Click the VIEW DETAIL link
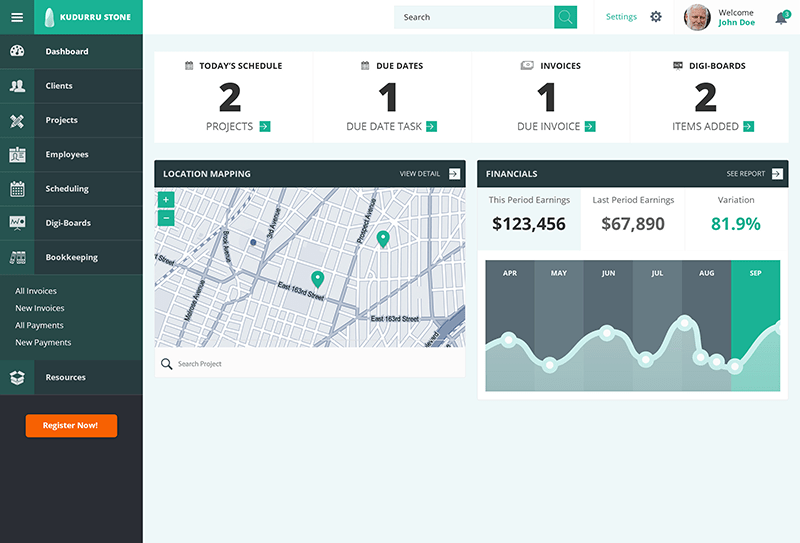The image size is (800, 543). 419,174
